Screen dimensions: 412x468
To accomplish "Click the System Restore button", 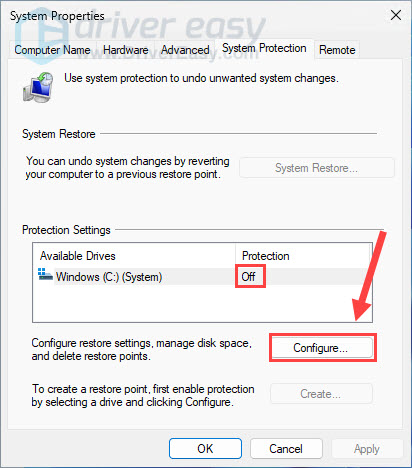I will (x=317, y=168).
